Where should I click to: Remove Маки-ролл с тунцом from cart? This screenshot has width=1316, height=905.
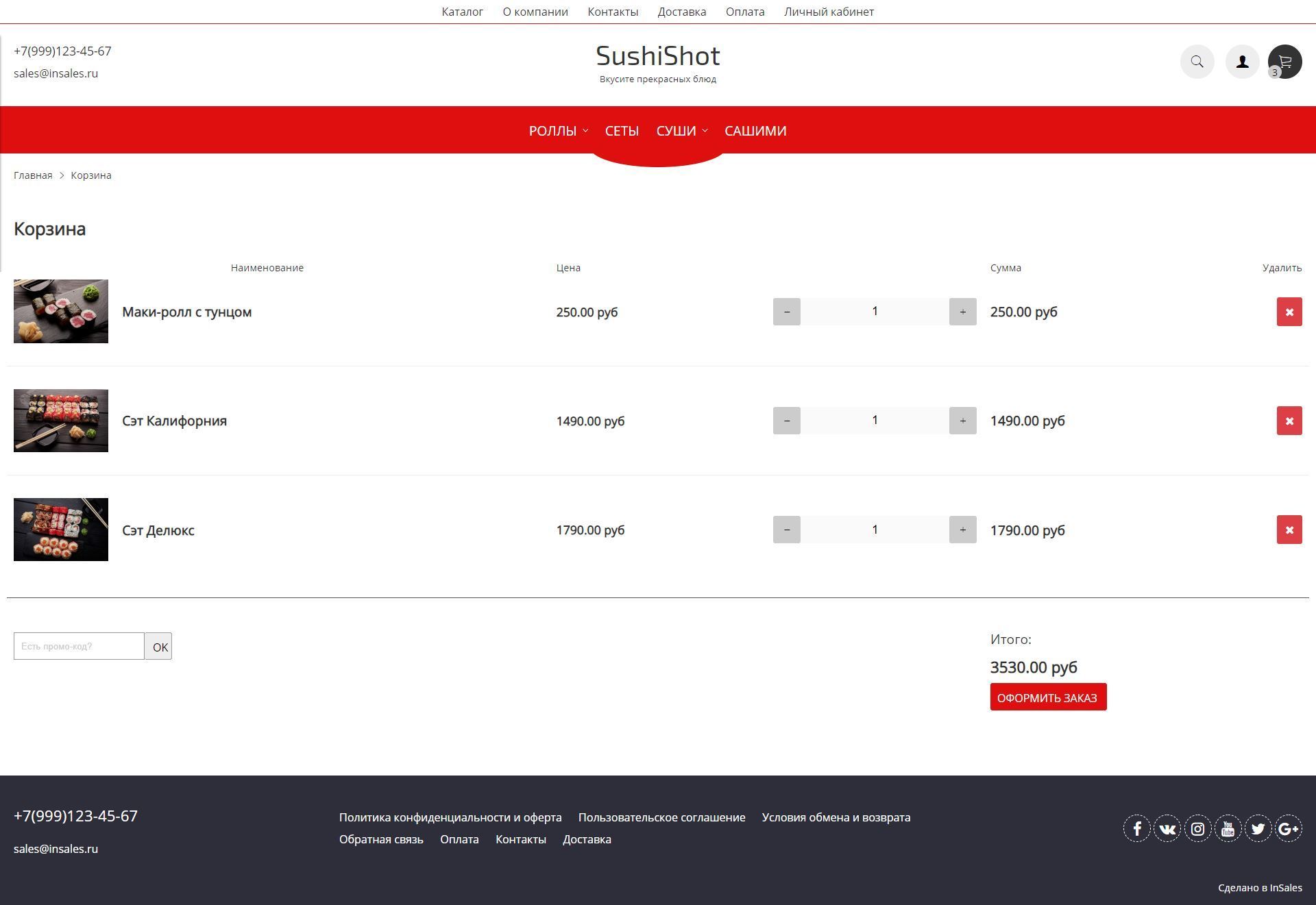click(1289, 312)
